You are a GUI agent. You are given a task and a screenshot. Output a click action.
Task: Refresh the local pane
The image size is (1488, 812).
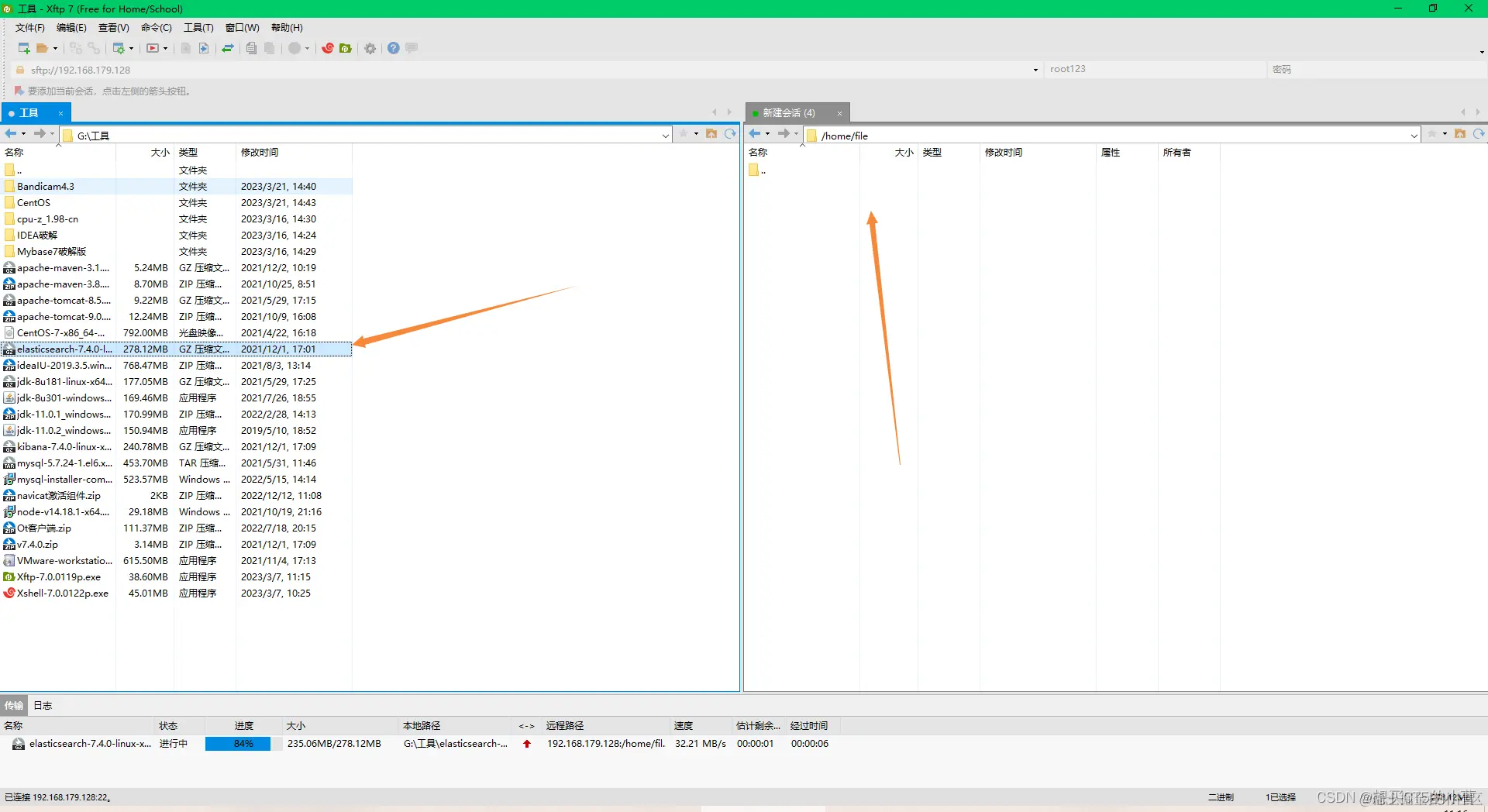[x=730, y=134]
